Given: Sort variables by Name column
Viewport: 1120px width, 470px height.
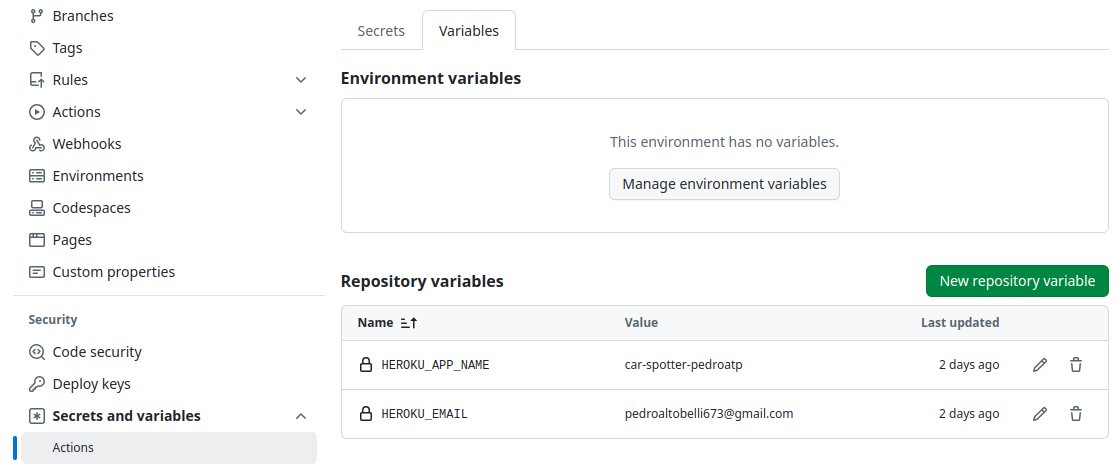Looking at the screenshot, I should (375, 323).
